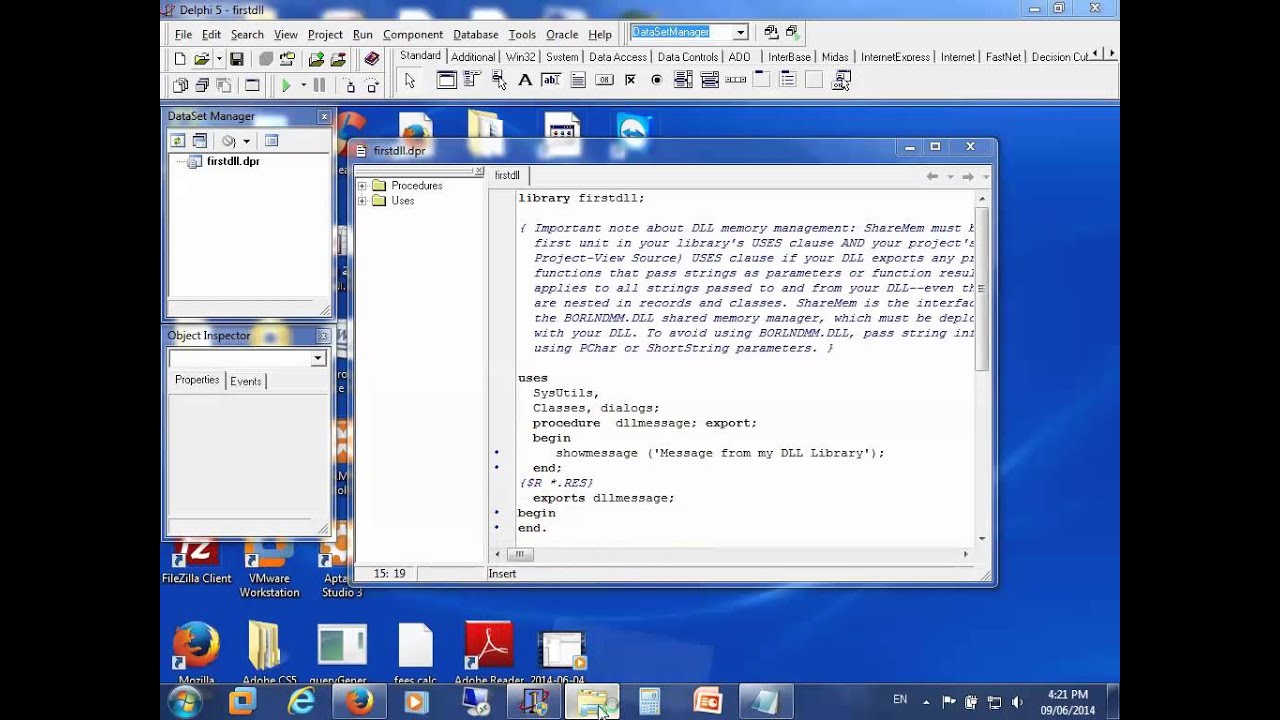This screenshot has width=1280, height=720.
Task: Open the Project menu
Action: pyautogui.click(x=325, y=34)
